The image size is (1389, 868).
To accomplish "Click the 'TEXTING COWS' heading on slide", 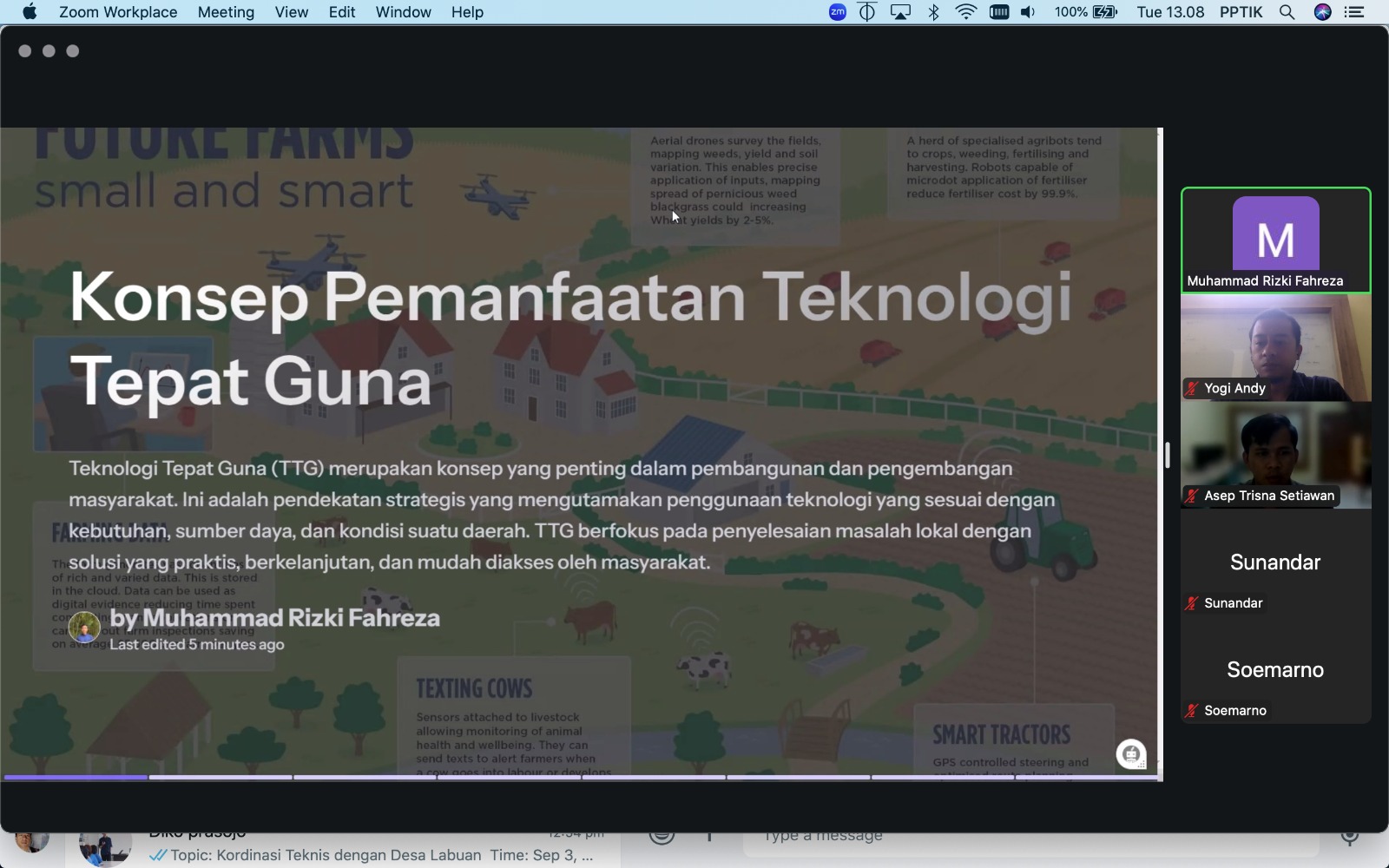I will pyautogui.click(x=474, y=689).
